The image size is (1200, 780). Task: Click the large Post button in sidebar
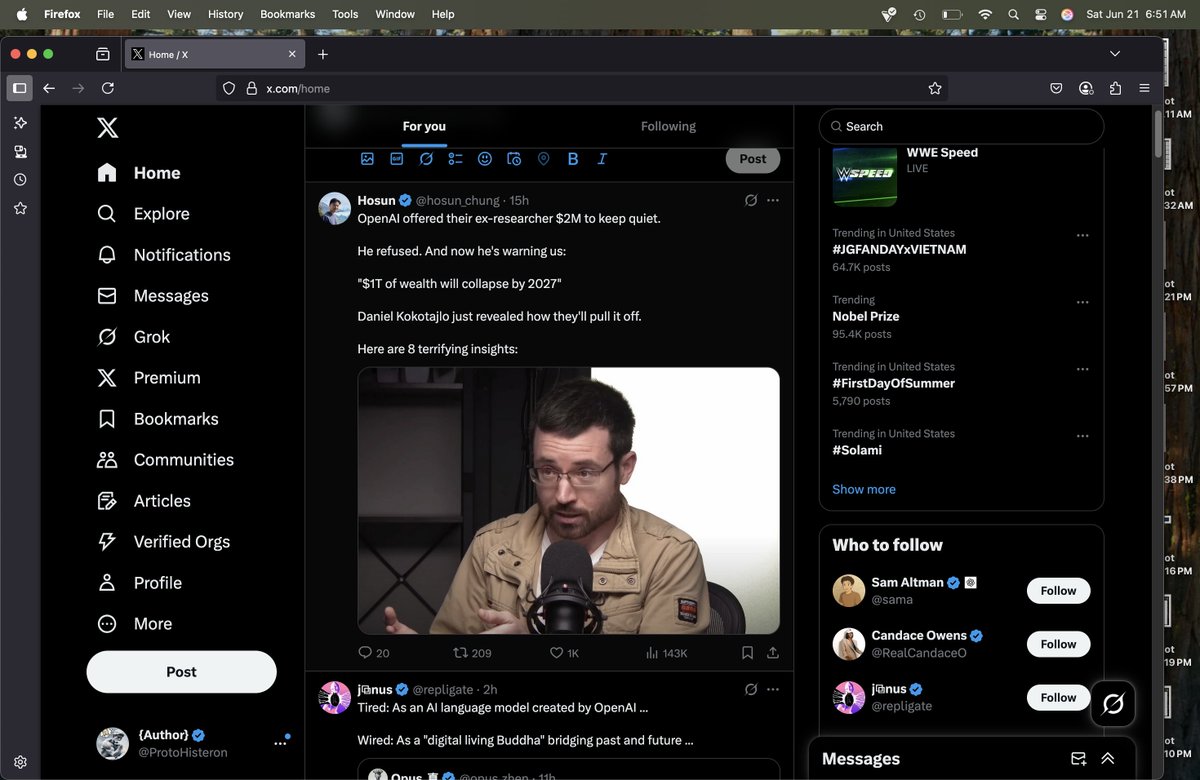181,672
